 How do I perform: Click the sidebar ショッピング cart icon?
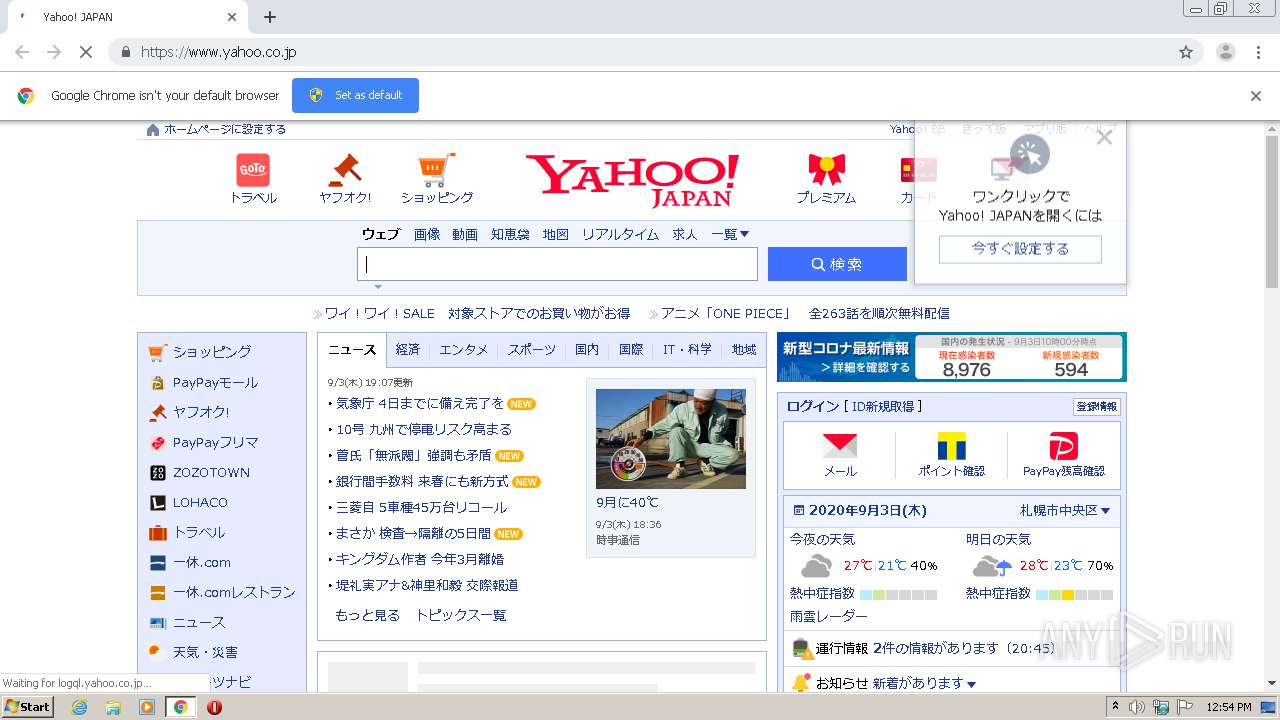[x=157, y=352]
